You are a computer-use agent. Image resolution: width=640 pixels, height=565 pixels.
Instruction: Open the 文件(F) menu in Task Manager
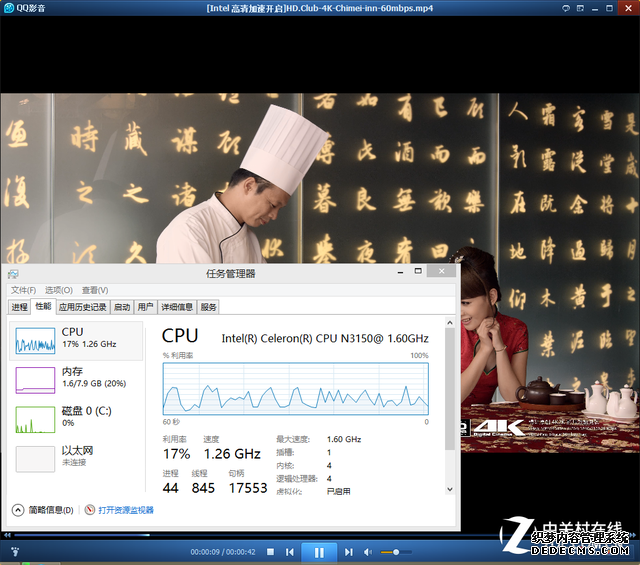23,290
